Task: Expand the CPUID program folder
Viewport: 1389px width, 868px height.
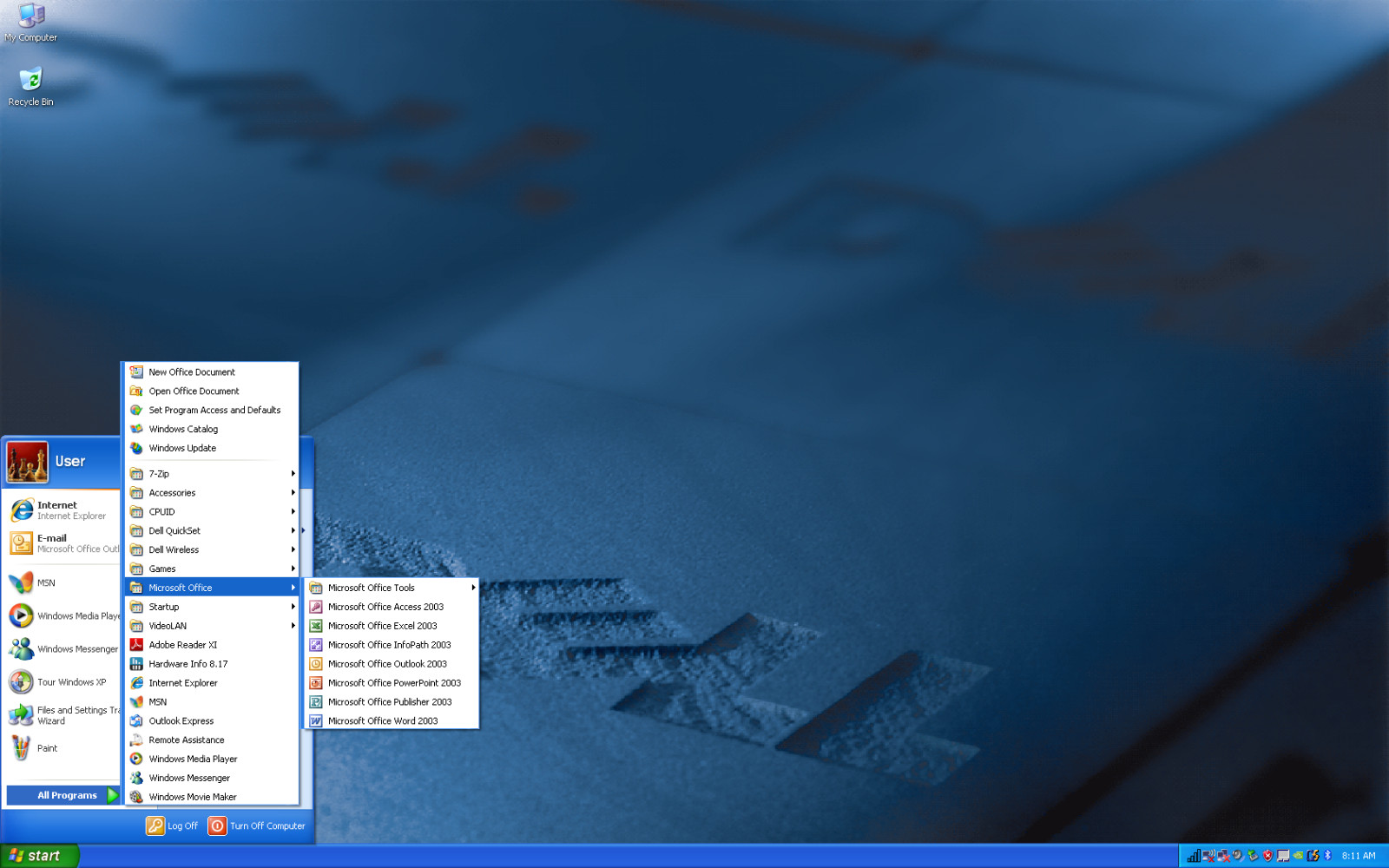Action: (x=212, y=512)
